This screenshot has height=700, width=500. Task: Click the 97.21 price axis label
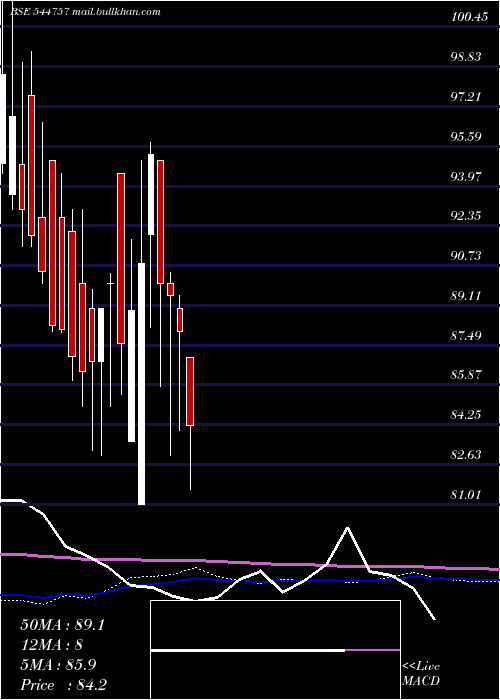tap(466, 96)
